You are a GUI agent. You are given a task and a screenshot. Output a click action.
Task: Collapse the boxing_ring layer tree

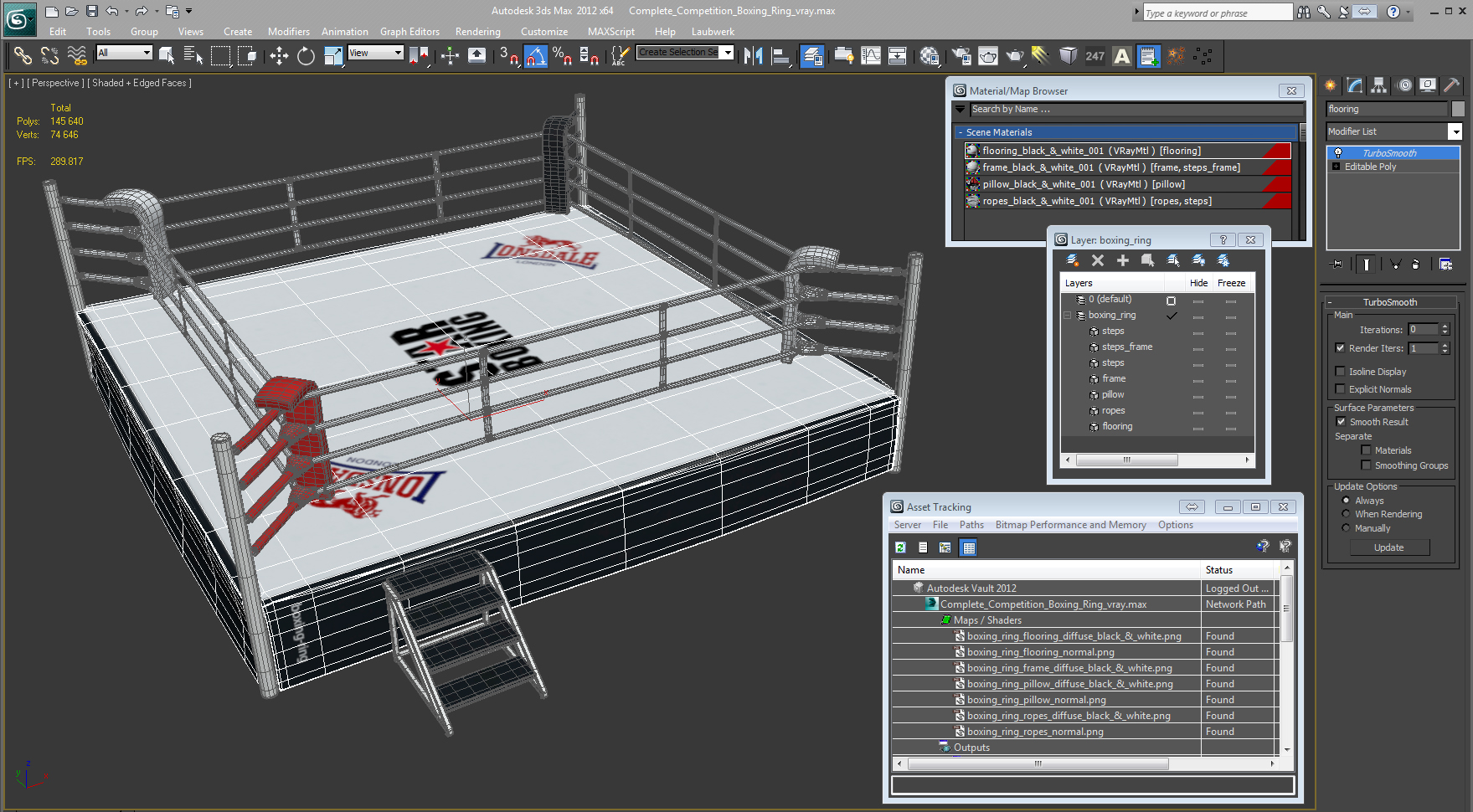pos(1068,316)
